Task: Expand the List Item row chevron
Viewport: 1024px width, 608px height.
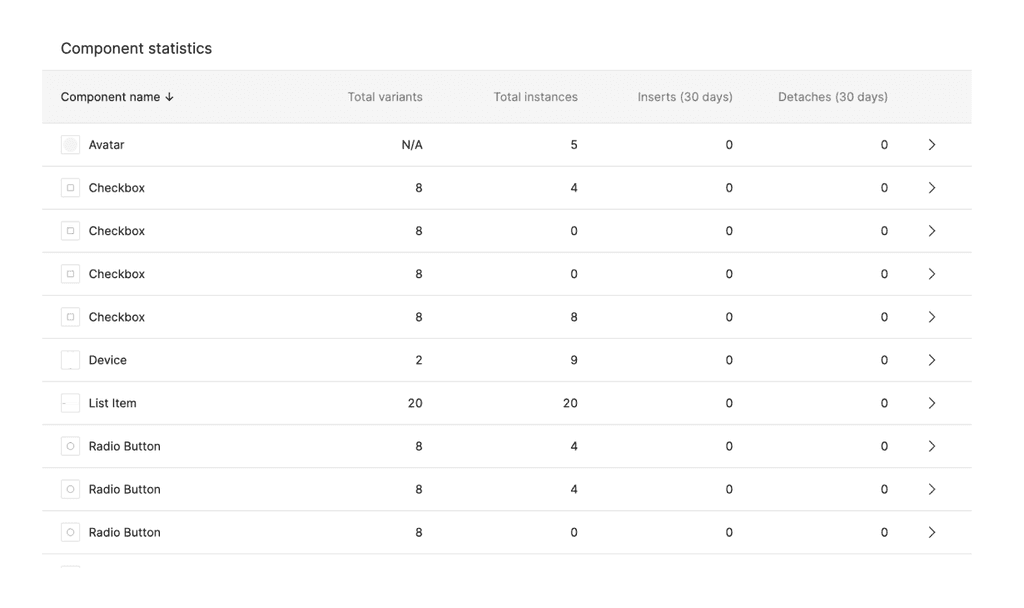Action: point(931,403)
